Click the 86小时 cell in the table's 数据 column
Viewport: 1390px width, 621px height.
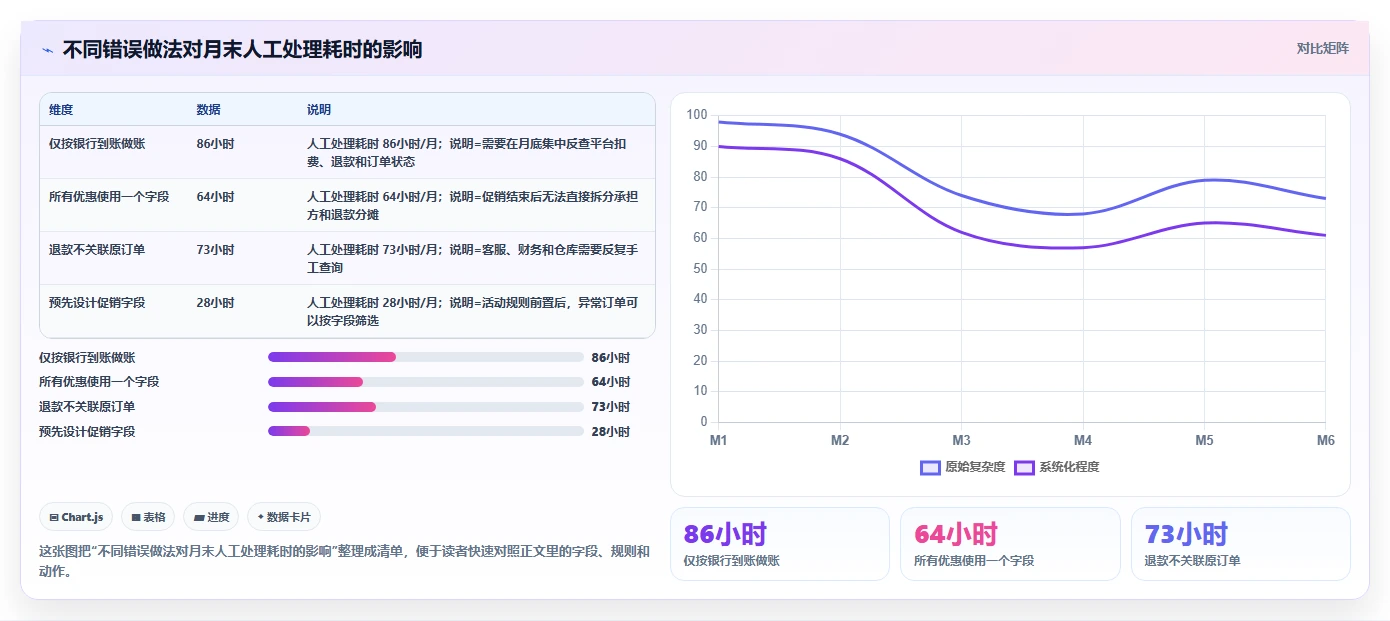[215, 144]
